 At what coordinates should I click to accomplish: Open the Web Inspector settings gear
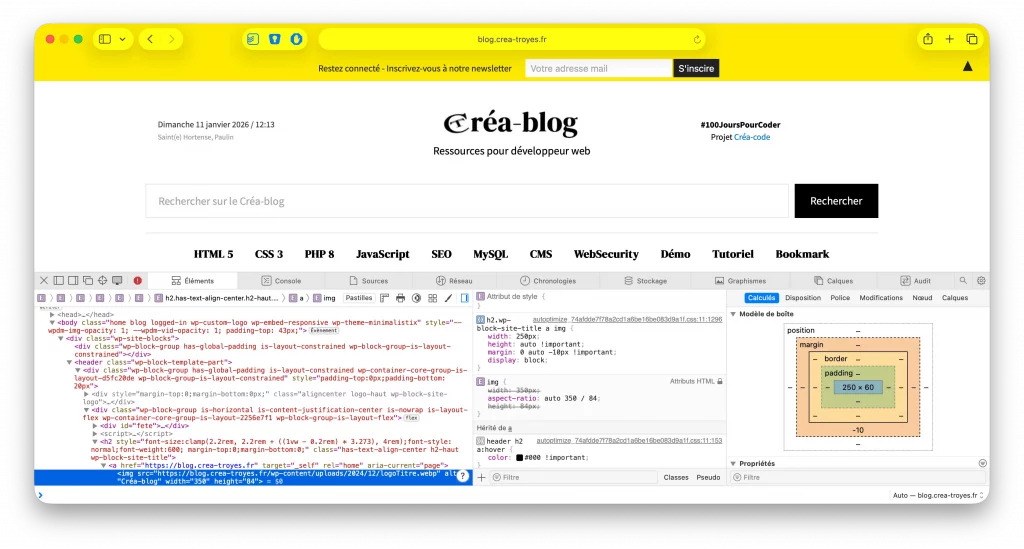[981, 281]
